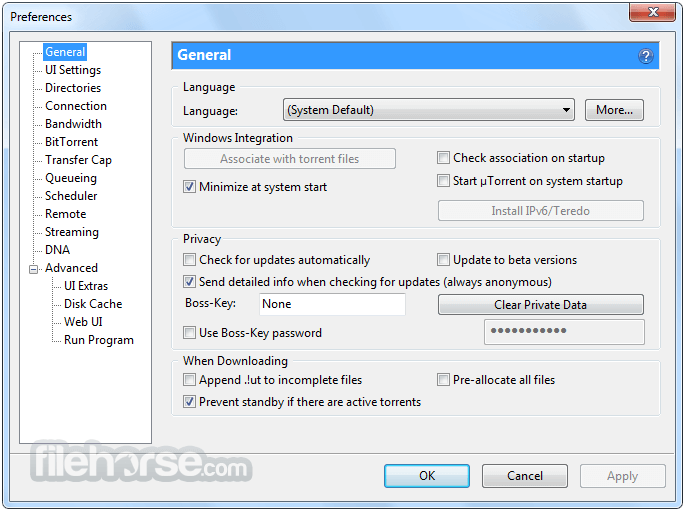Image resolution: width=686 pixels, height=512 pixels.
Task: Open the Language dropdown
Action: 429,110
